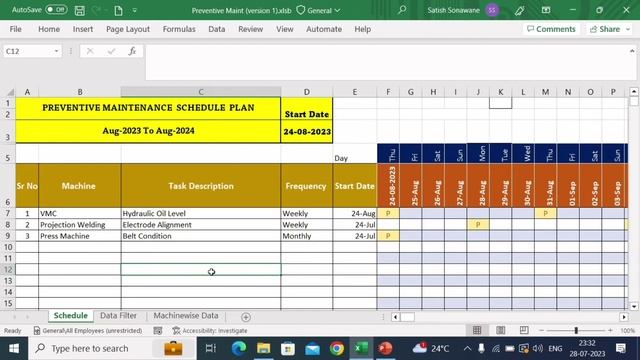Open the Formulas ribbon tab
This screenshot has width=640, height=360.
[179, 29]
